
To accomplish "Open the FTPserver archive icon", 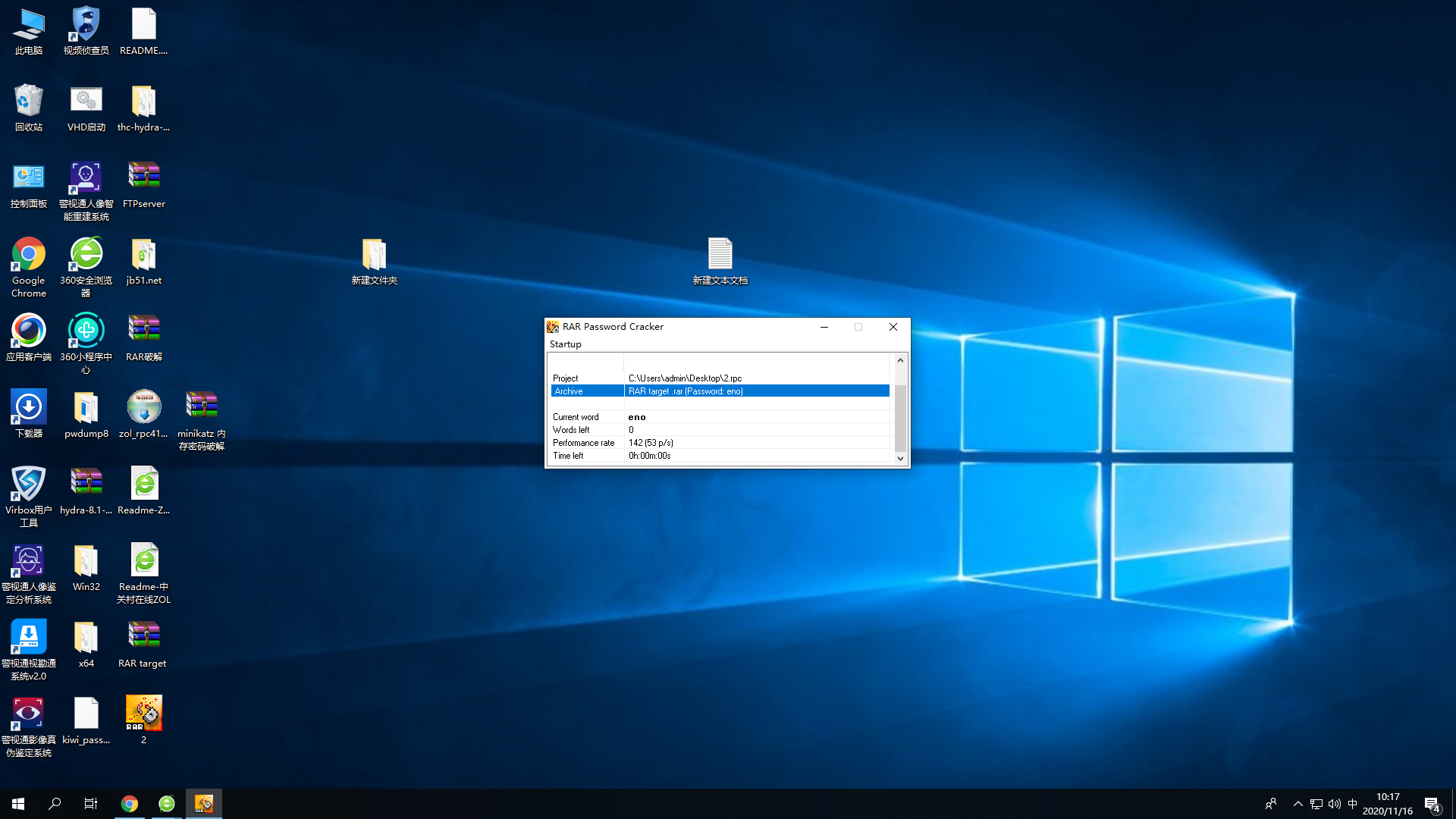I will click(x=143, y=177).
